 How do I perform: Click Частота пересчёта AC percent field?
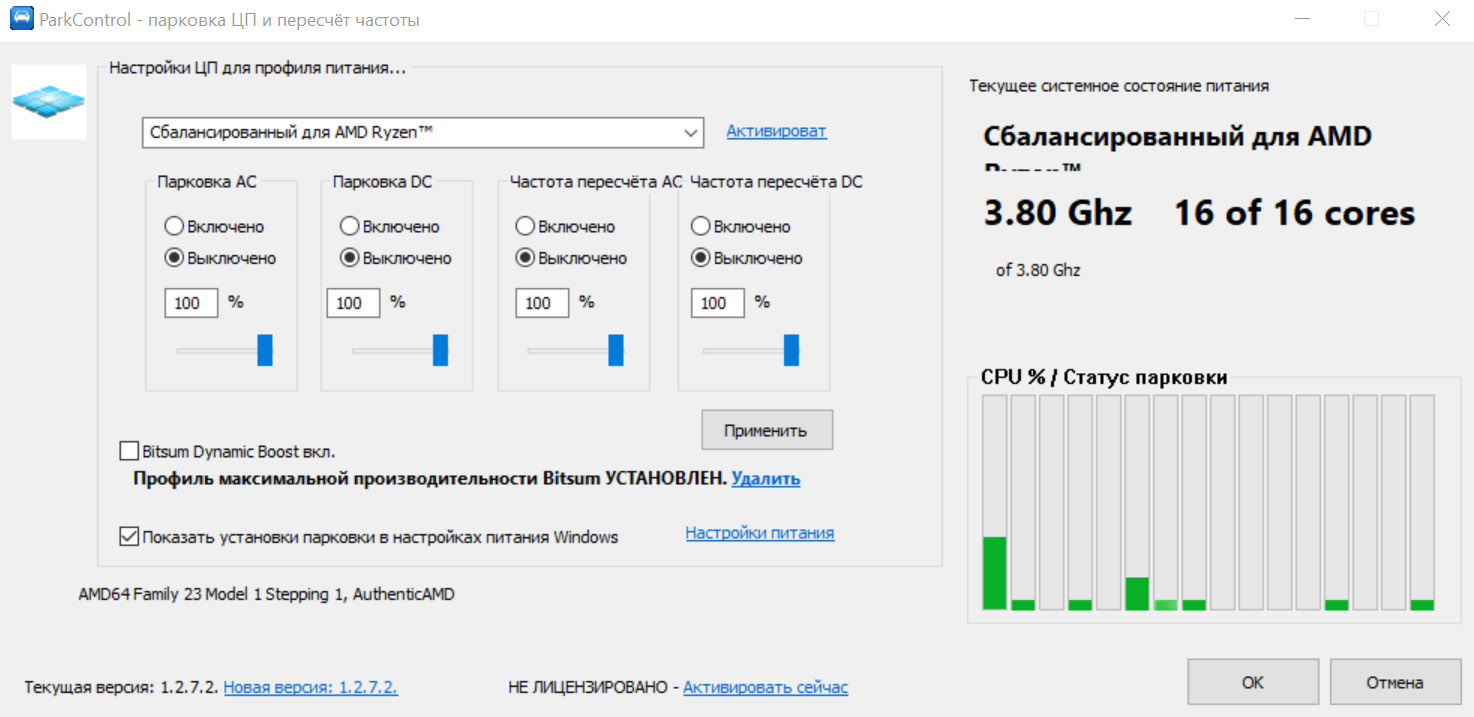(542, 303)
